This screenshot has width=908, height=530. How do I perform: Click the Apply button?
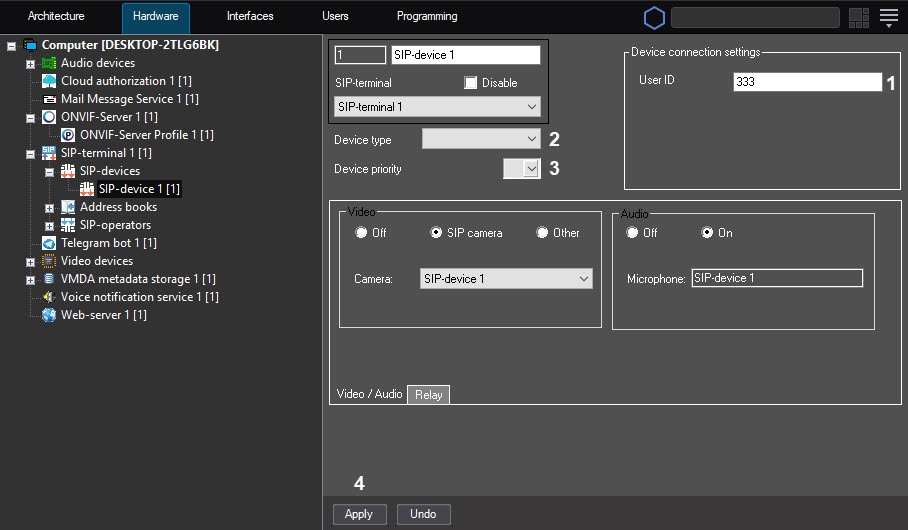pyautogui.click(x=359, y=514)
